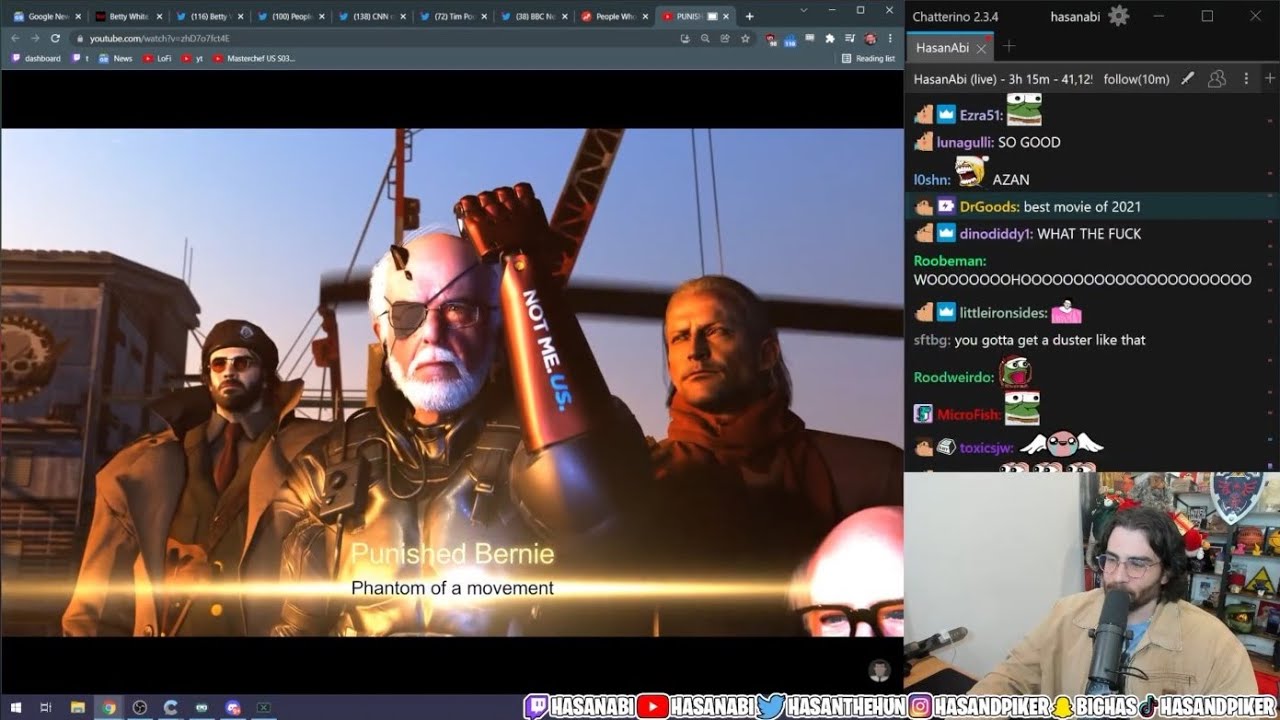Open Chrome zoom magnifier icon

pyautogui.click(x=705, y=38)
